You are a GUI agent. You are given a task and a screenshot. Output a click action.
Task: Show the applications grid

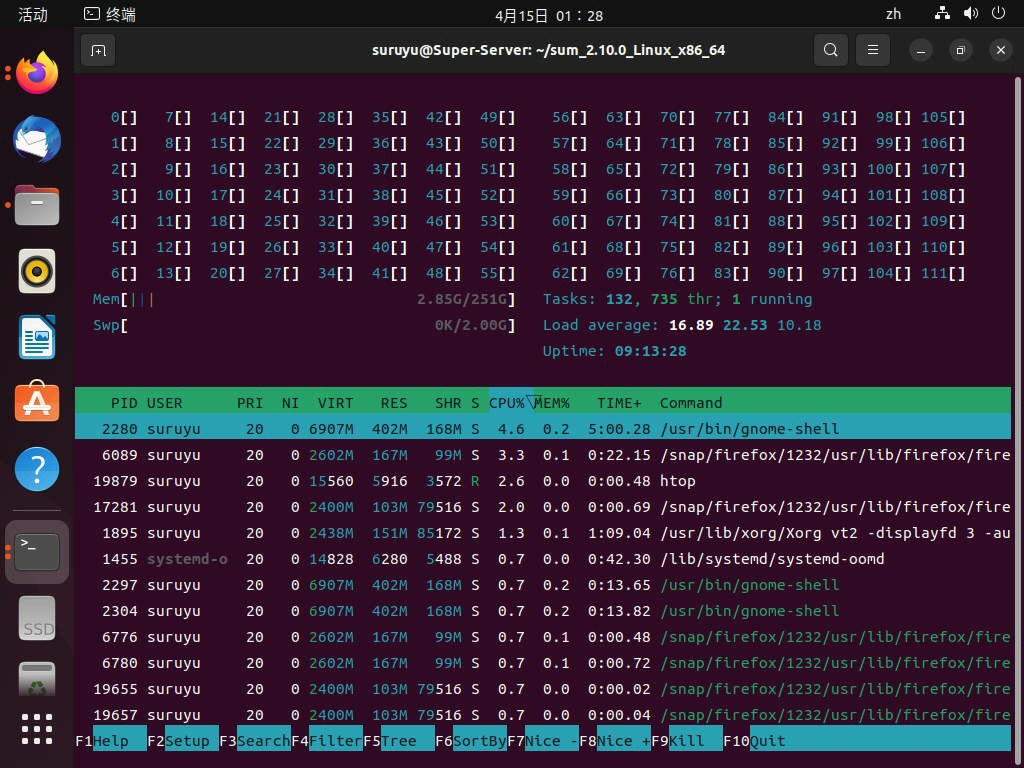coord(37,729)
